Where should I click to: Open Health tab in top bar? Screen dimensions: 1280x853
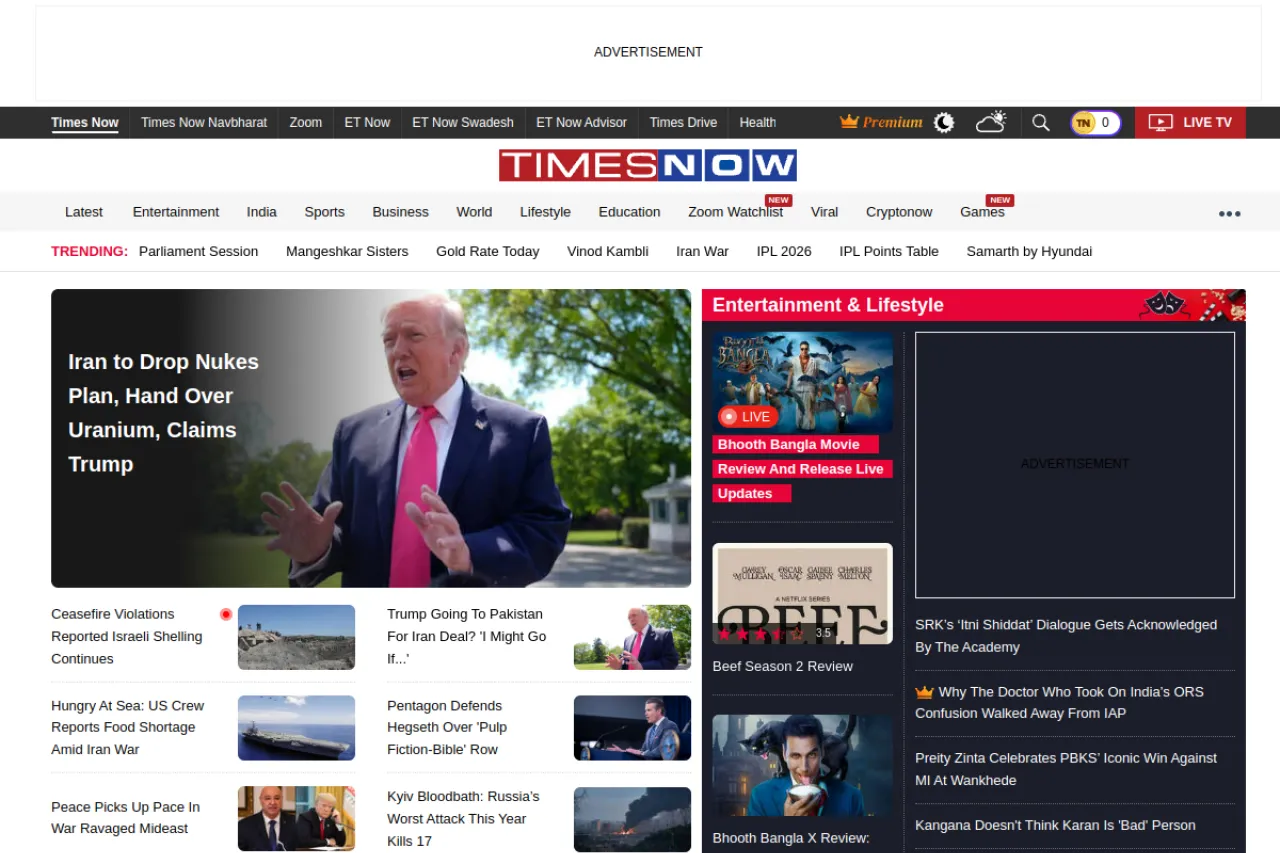[758, 122]
